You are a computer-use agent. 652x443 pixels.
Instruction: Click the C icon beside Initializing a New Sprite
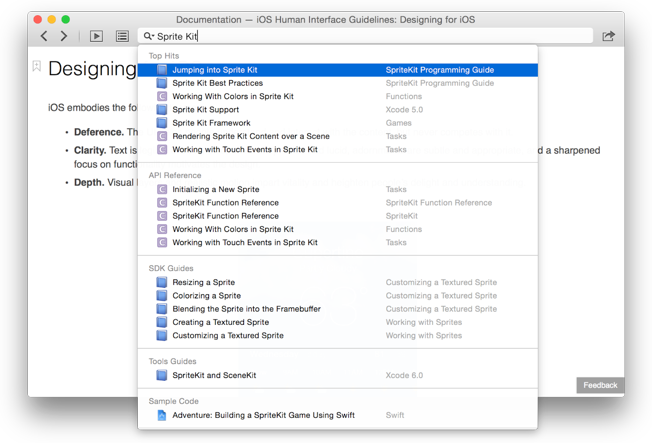point(162,190)
